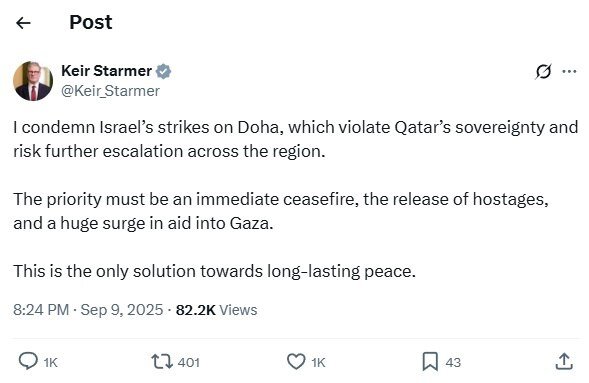Open the Keir Starmer display name
This screenshot has height=383, width=589.
pos(106,71)
